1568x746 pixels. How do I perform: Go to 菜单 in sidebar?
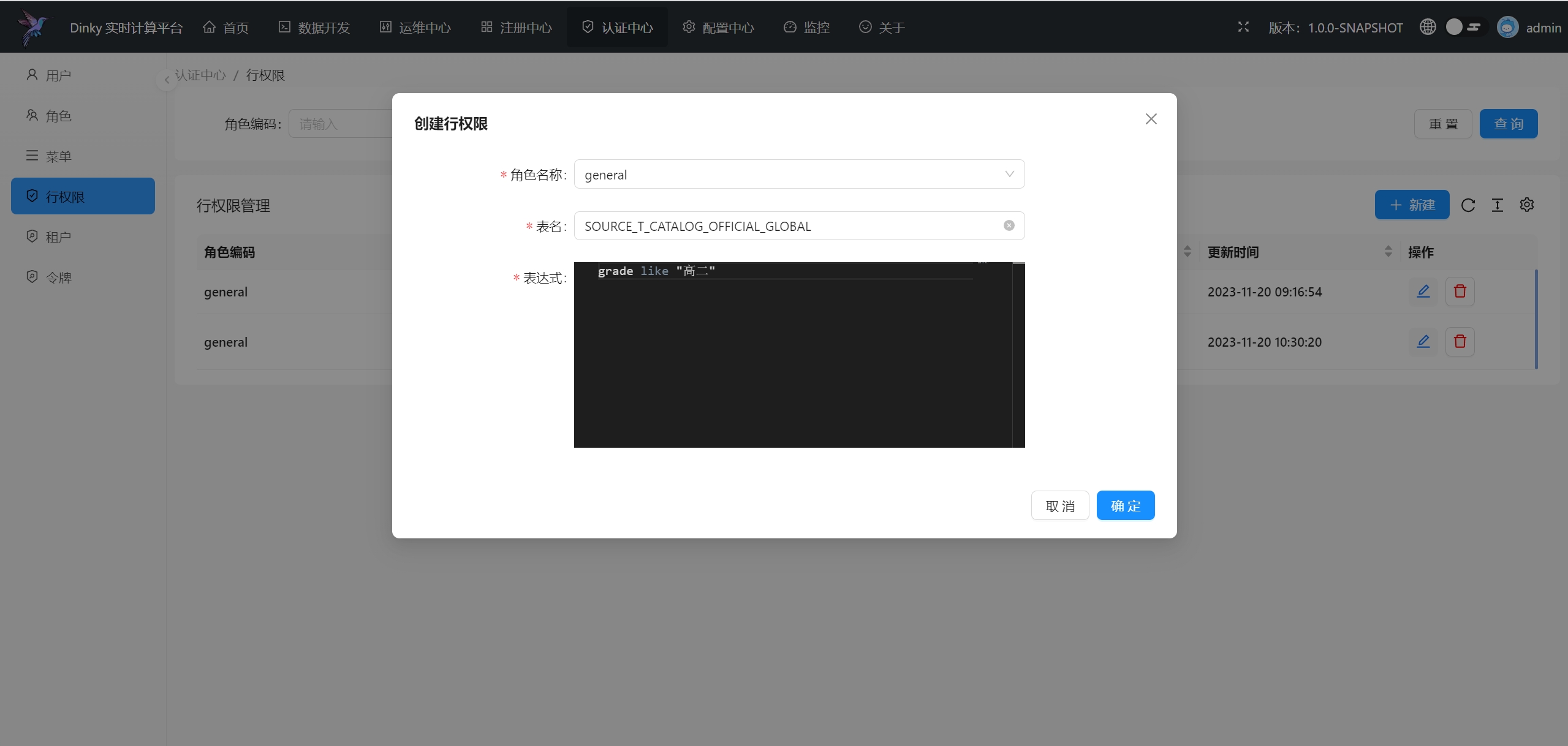pos(83,156)
